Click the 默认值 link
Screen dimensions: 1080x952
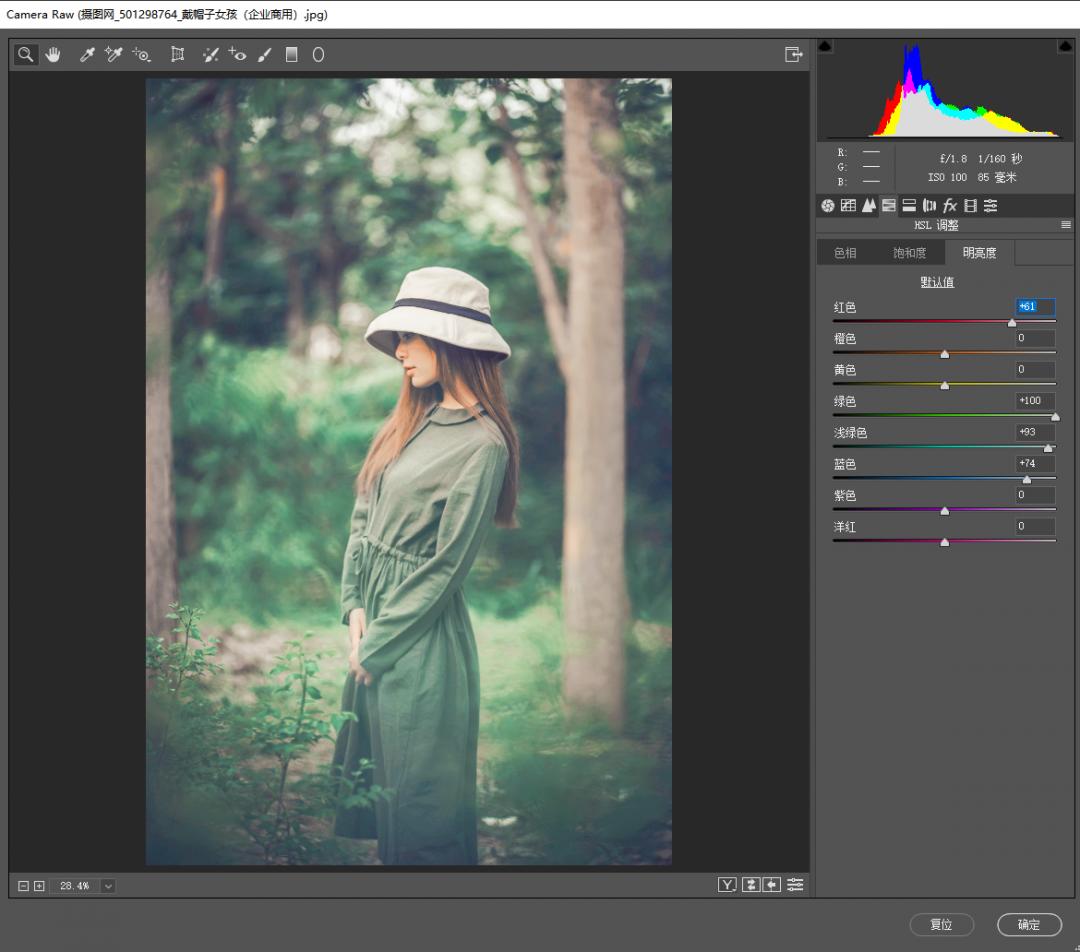(x=937, y=282)
